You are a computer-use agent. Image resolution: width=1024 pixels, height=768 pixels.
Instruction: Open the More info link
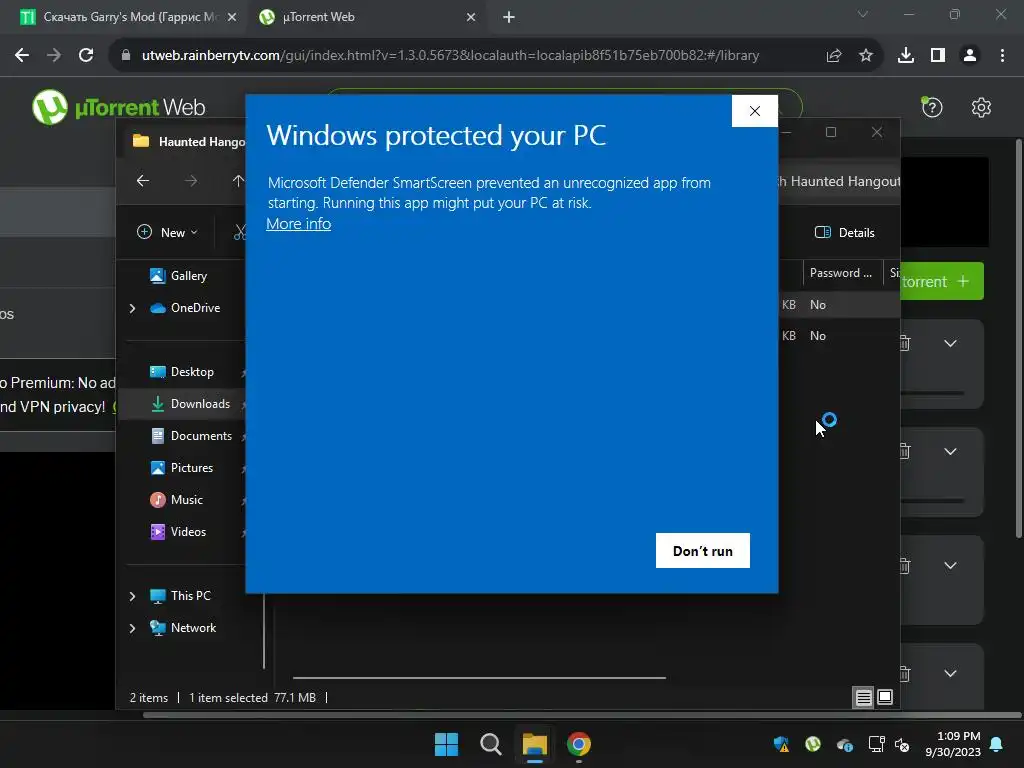coord(298,223)
